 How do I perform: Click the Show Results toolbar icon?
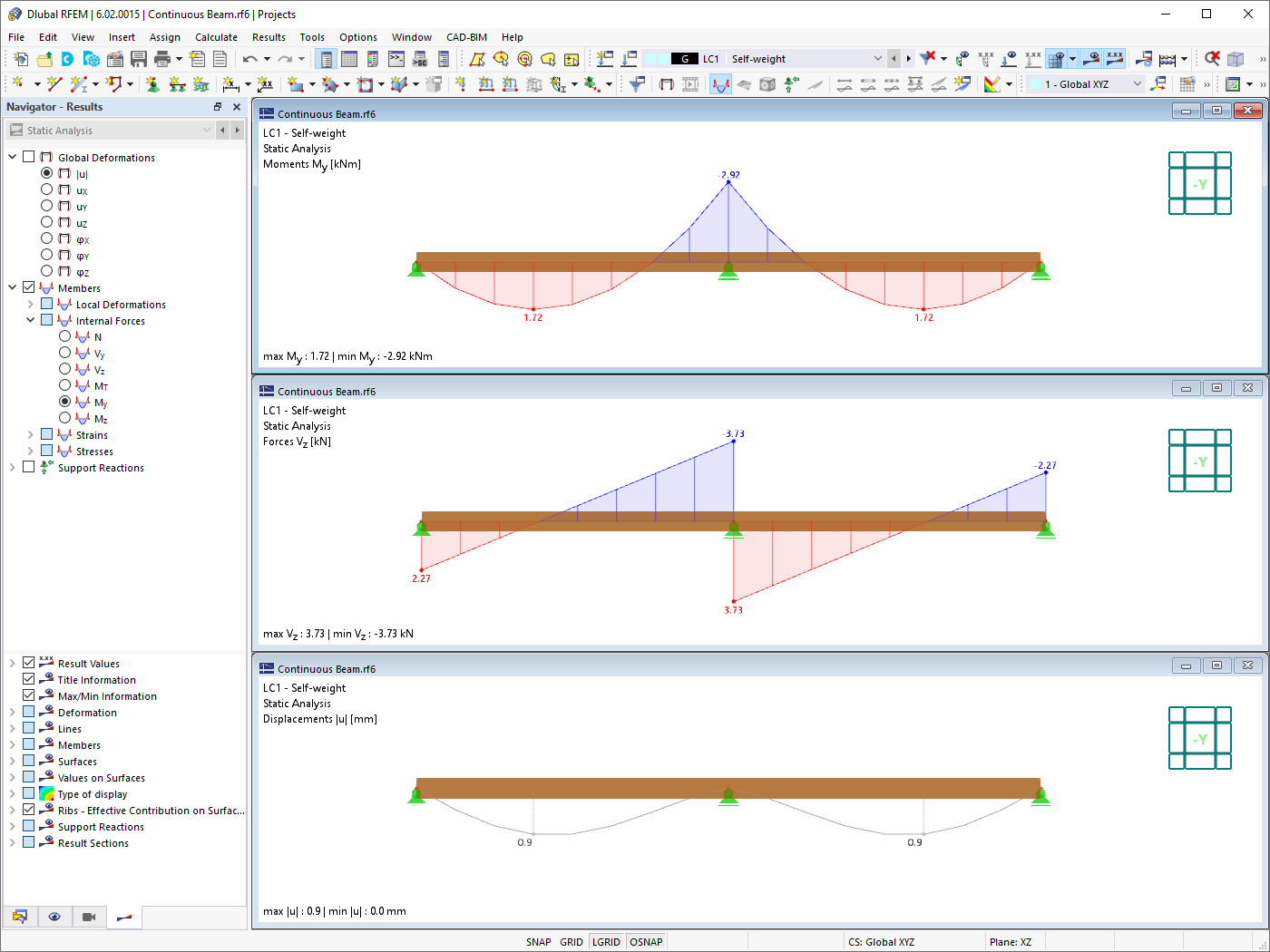click(720, 83)
